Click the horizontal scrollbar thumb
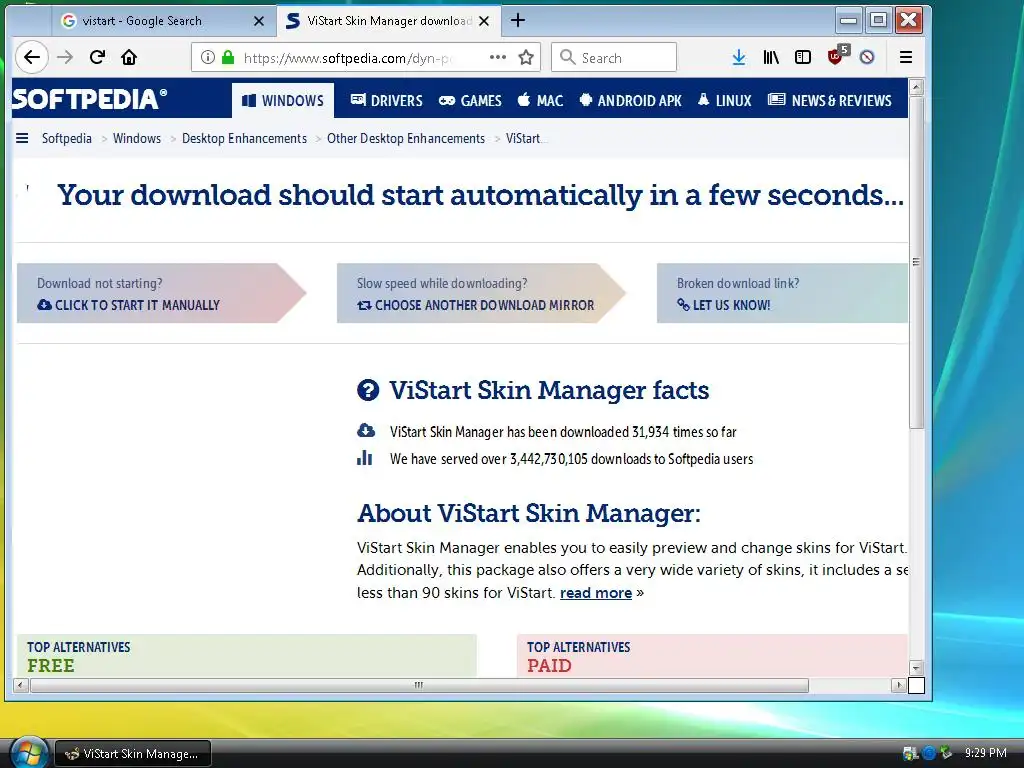The image size is (1024, 768). click(419, 685)
